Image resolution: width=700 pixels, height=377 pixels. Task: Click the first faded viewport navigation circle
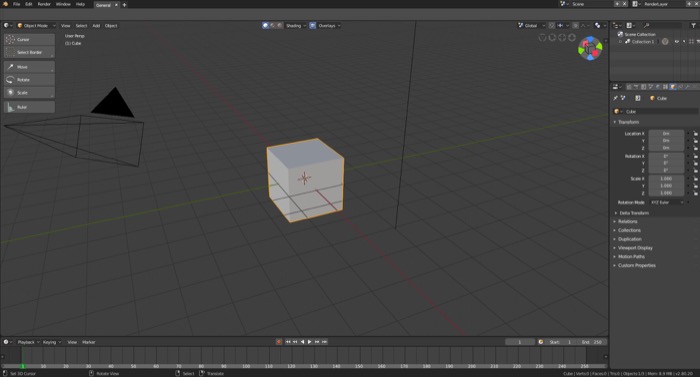[x=542, y=38]
